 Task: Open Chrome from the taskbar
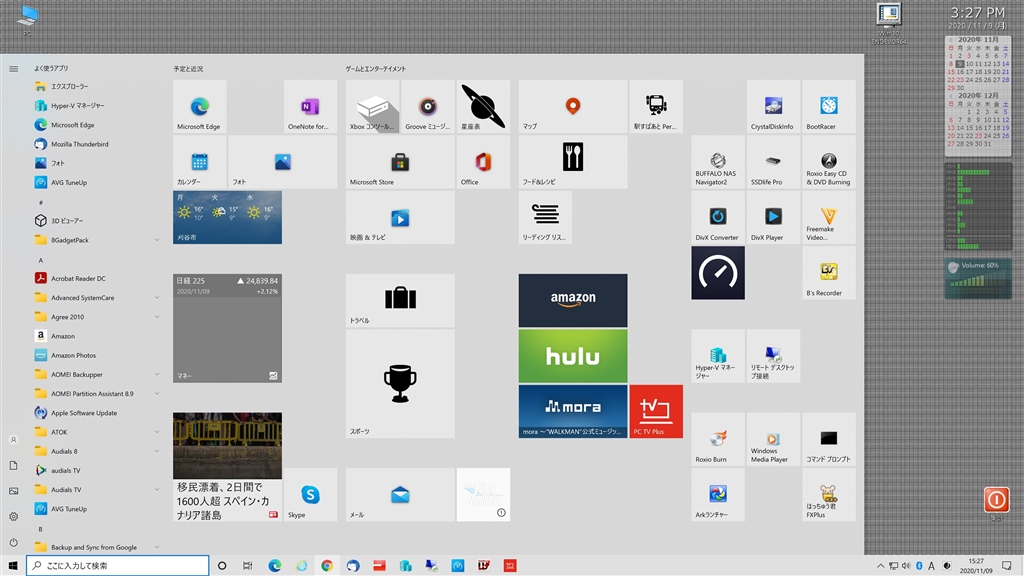[327, 566]
